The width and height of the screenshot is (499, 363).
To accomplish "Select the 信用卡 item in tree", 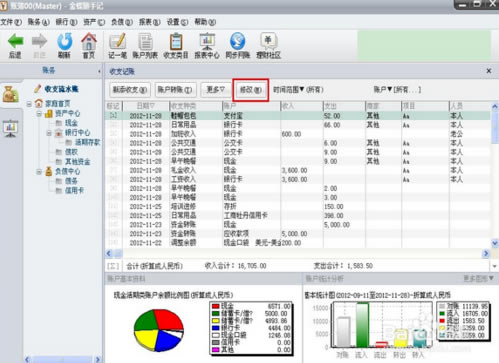I will (74, 190).
